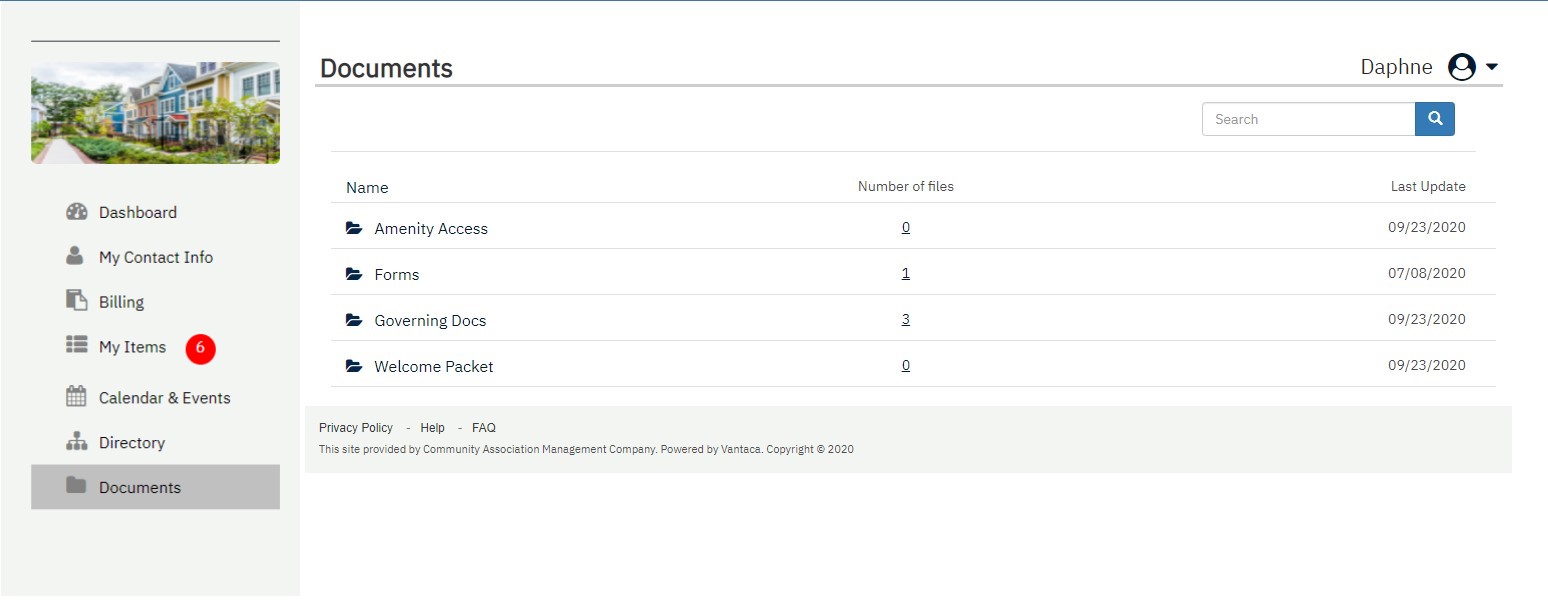Click into the Search text field

coord(1307,119)
